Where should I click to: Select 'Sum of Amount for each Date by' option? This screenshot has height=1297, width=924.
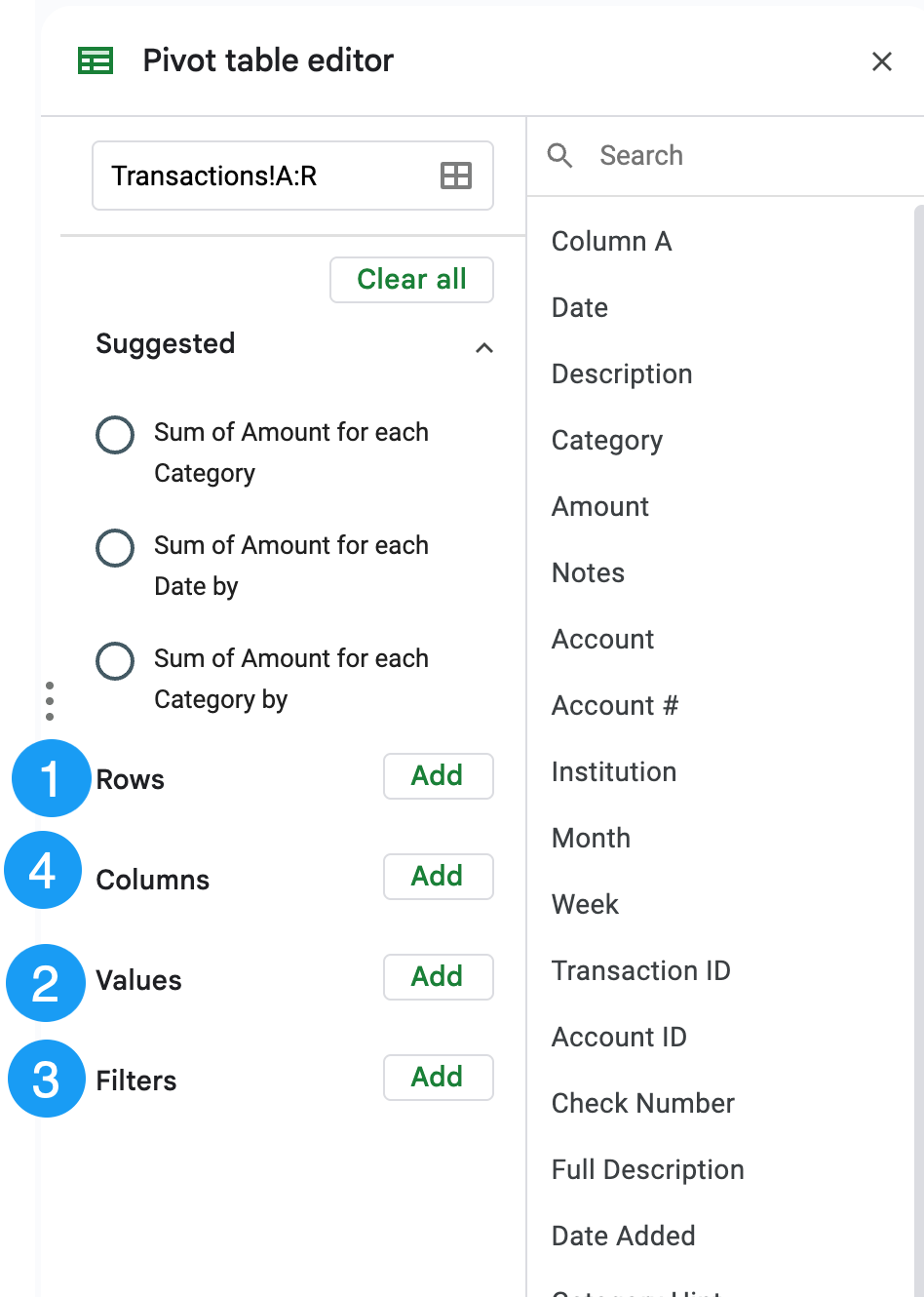click(x=115, y=548)
